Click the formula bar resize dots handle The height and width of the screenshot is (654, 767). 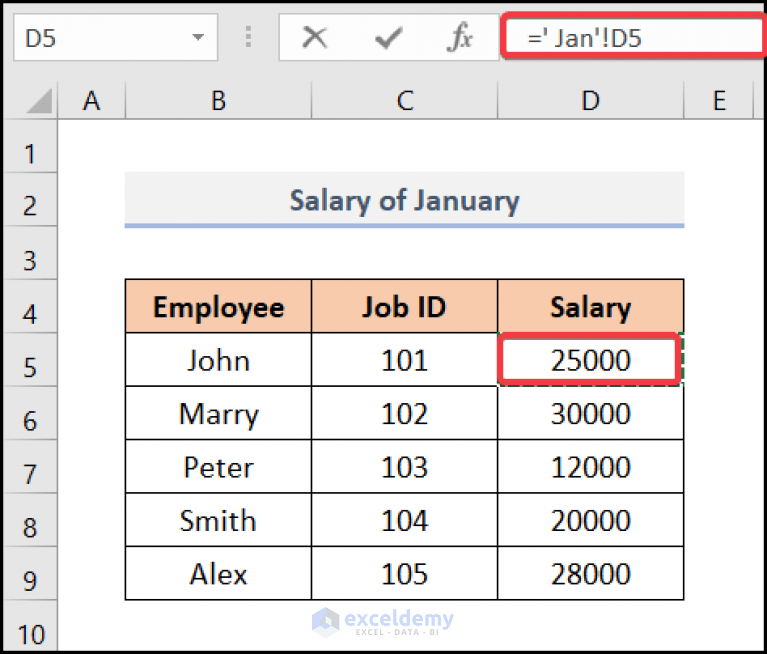pos(248,37)
